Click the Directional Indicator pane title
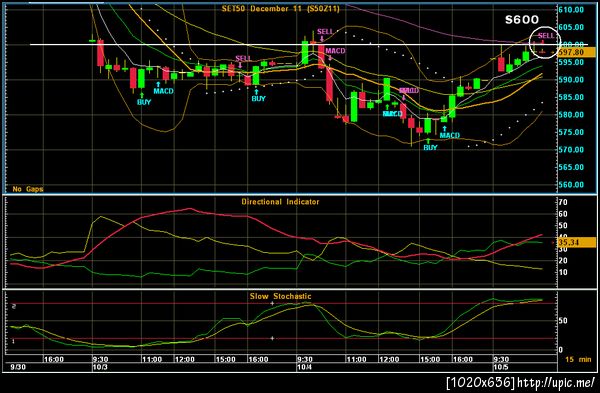The height and width of the screenshot is (393, 600). 280,202
